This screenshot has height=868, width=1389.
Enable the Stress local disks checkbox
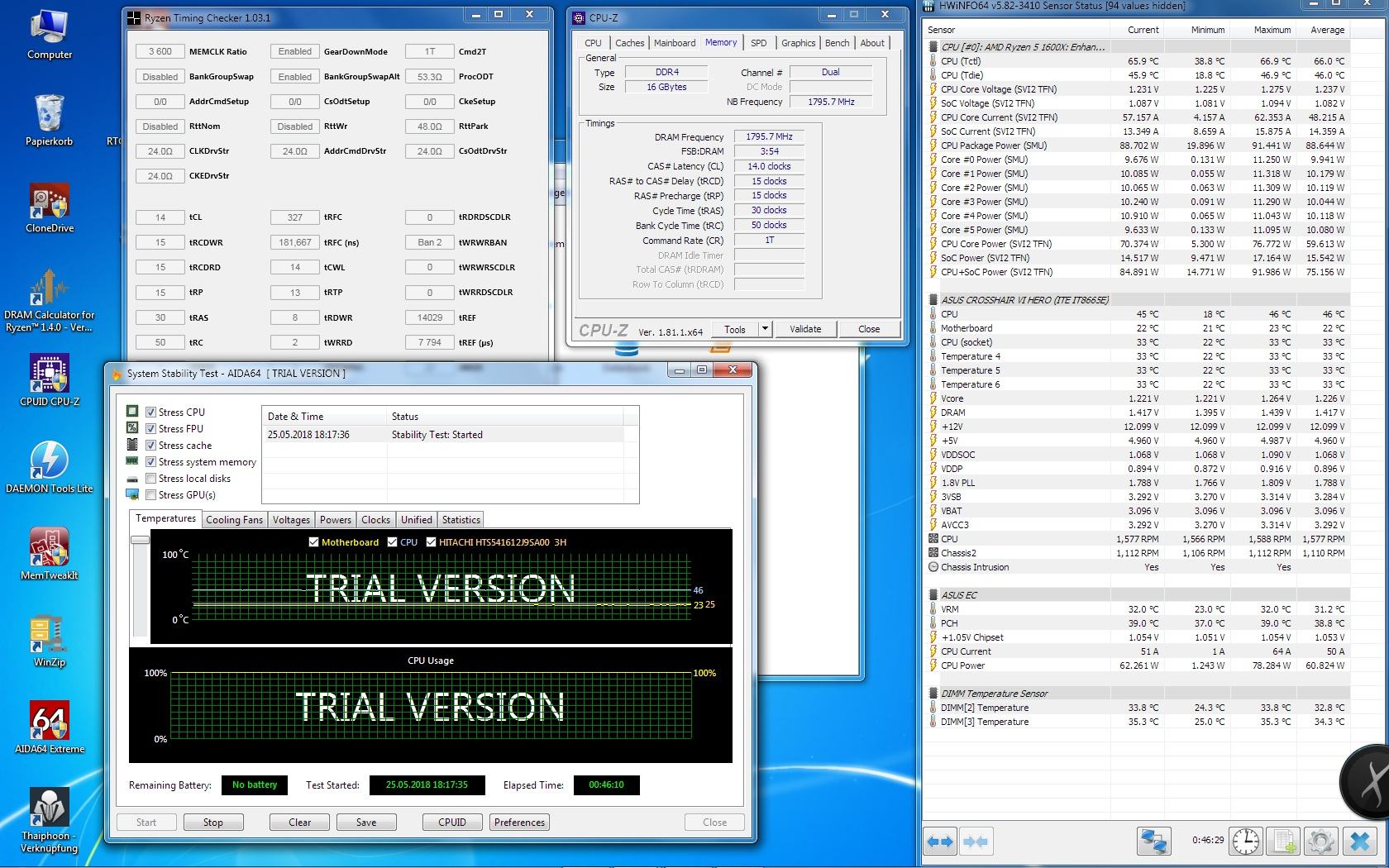click(151, 478)
